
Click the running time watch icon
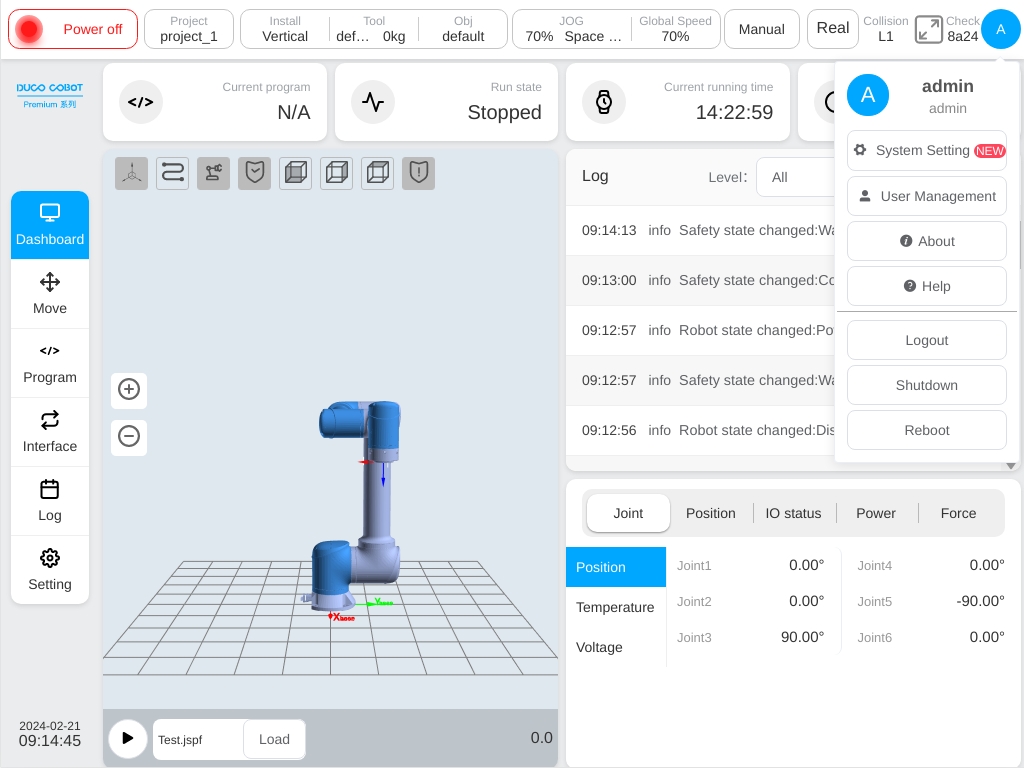604,102
